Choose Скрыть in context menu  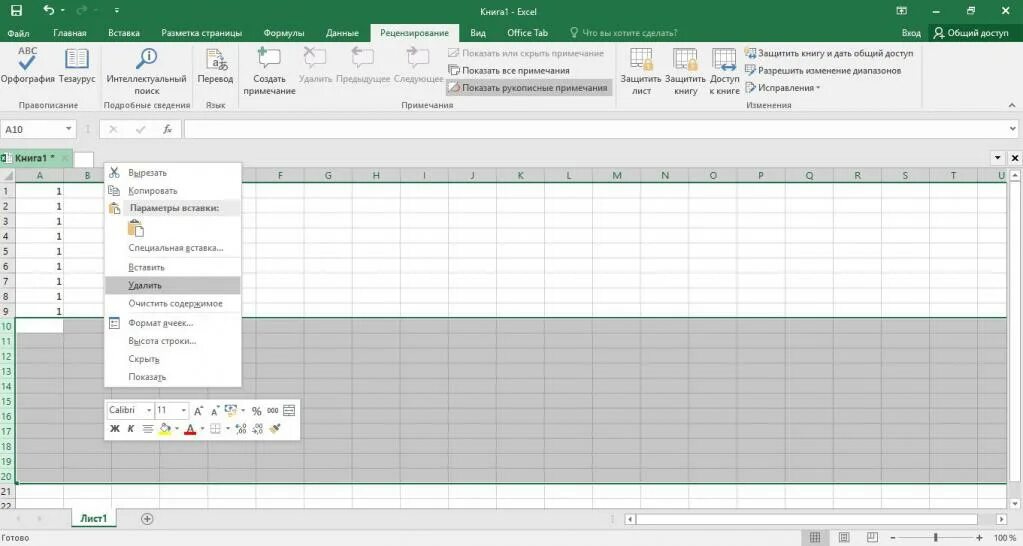click(x=172, y=359)
